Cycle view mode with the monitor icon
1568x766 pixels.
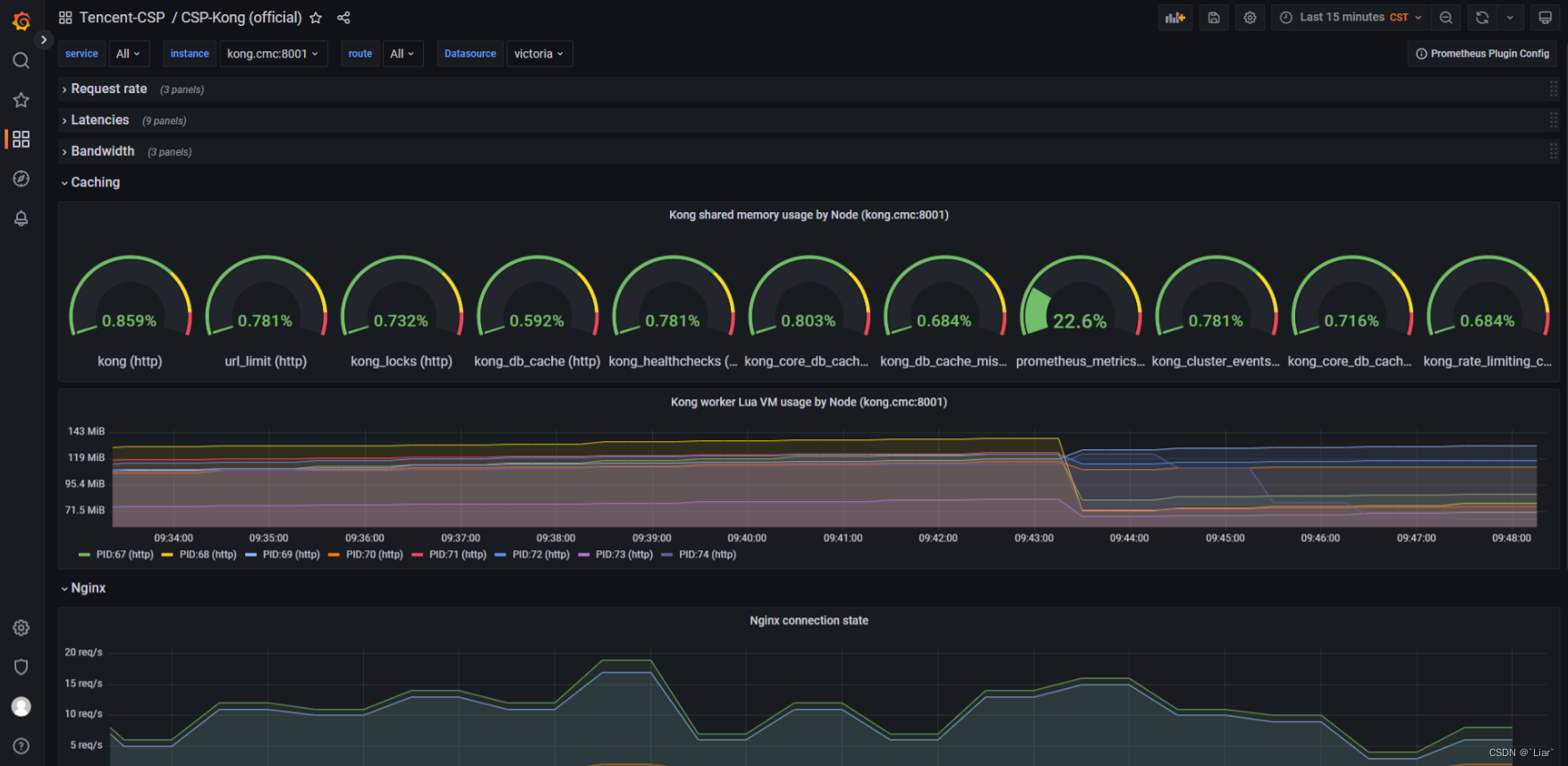coord(1545,17)
